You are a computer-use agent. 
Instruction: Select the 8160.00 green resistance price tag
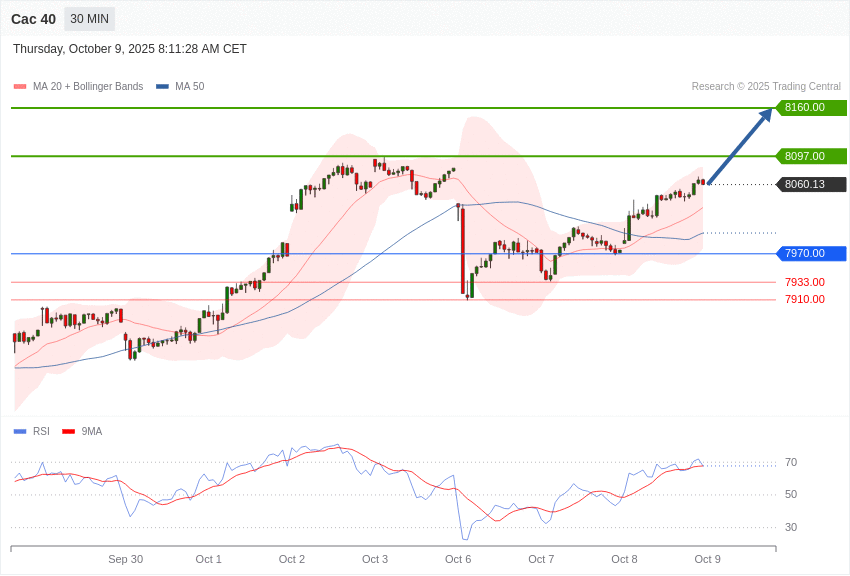point(810,108)
